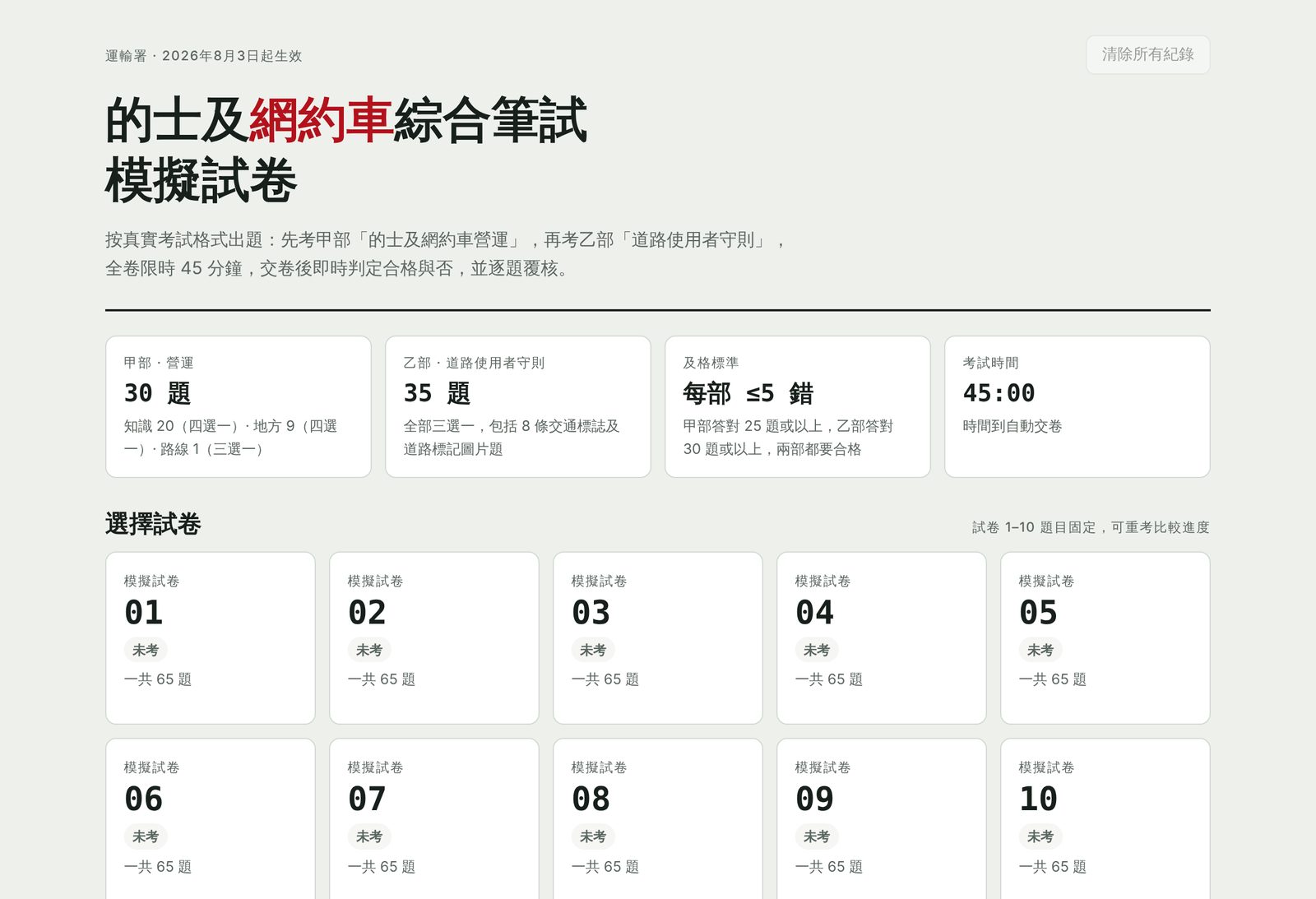Select mock paper 07 card
This screenshot has width=1316, height=899.
coord(434,819)
